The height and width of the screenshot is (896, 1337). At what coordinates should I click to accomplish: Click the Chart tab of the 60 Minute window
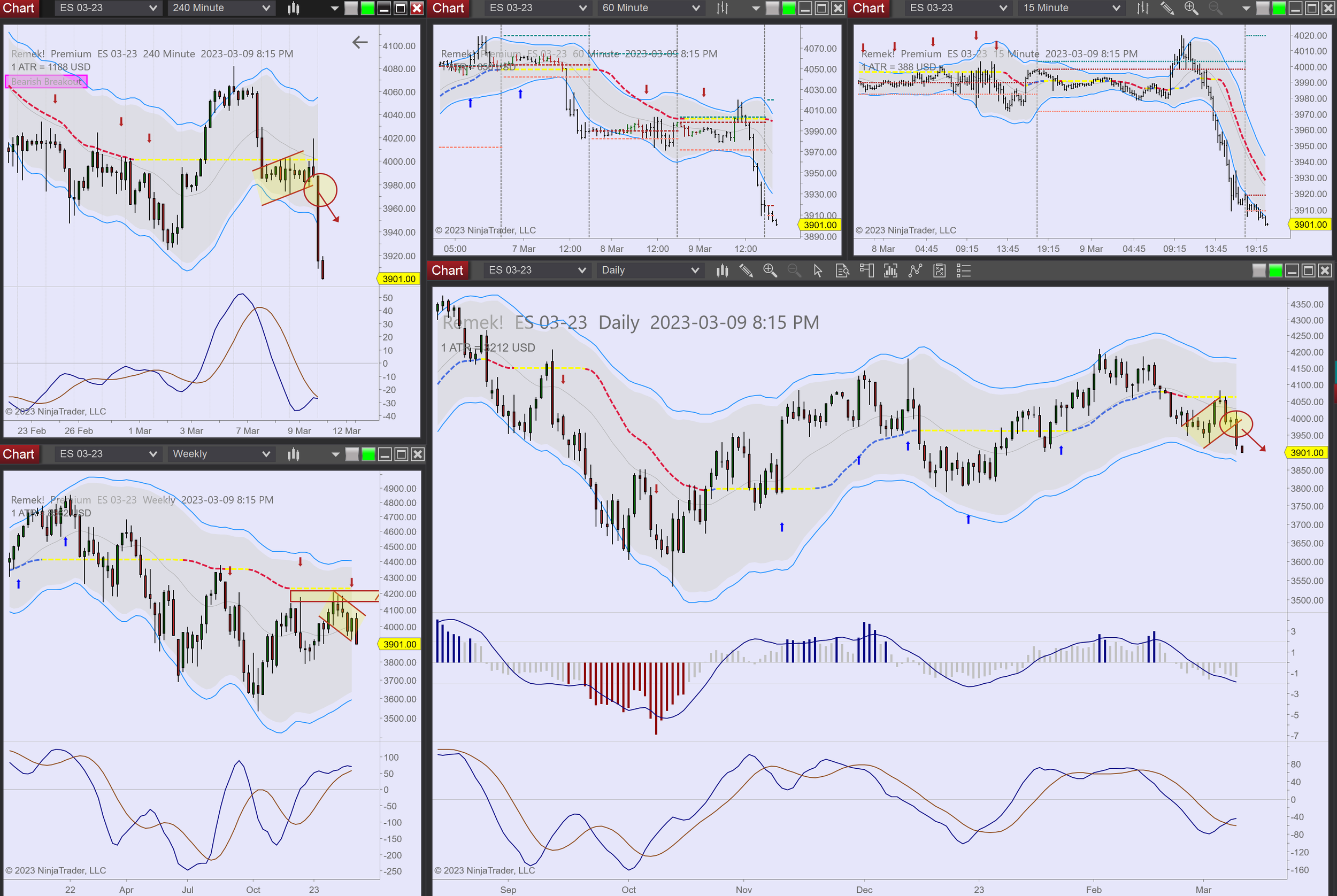[x=448, y=8]
